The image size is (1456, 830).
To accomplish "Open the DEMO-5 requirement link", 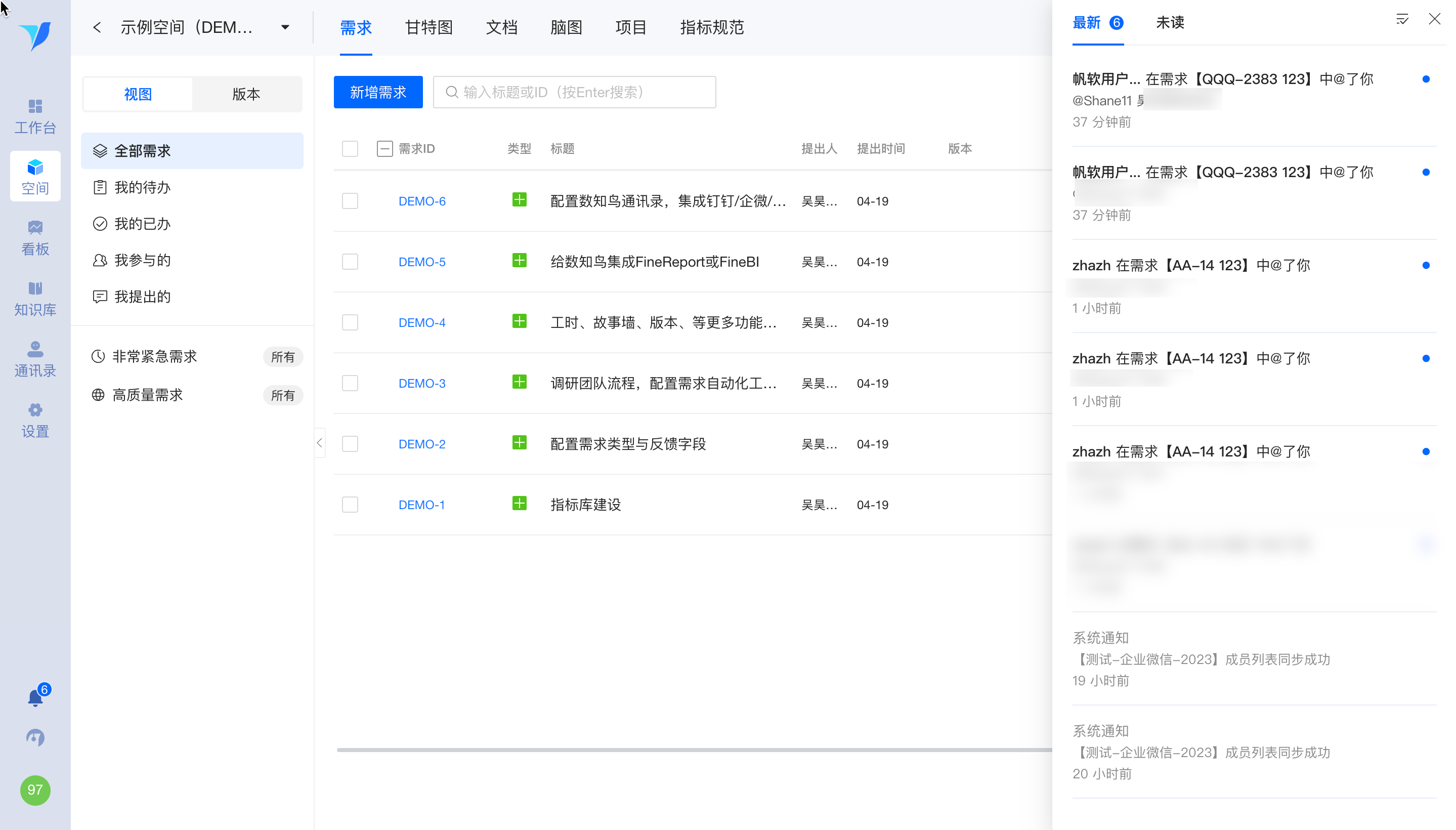I will click(422, 262).
